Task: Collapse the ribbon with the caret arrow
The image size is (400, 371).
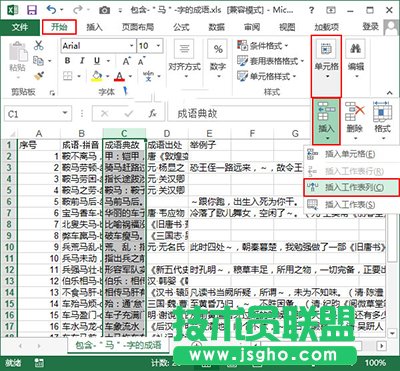Action: point(389,93)
